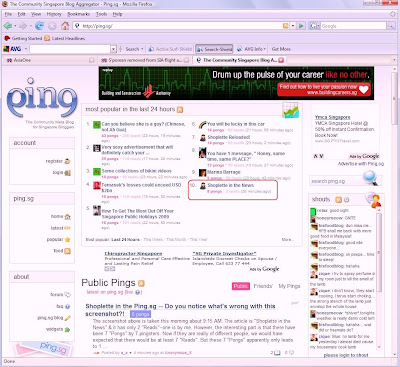
Task: Click the please login to shout link
Action: [346, 355]
